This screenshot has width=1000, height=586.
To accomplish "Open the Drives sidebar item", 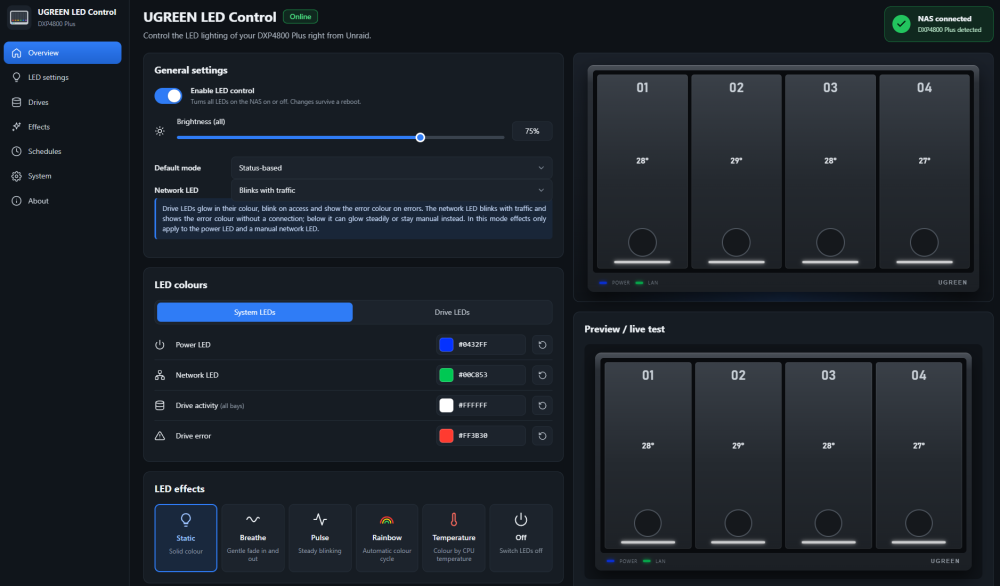I will click(x=62, y=102).
